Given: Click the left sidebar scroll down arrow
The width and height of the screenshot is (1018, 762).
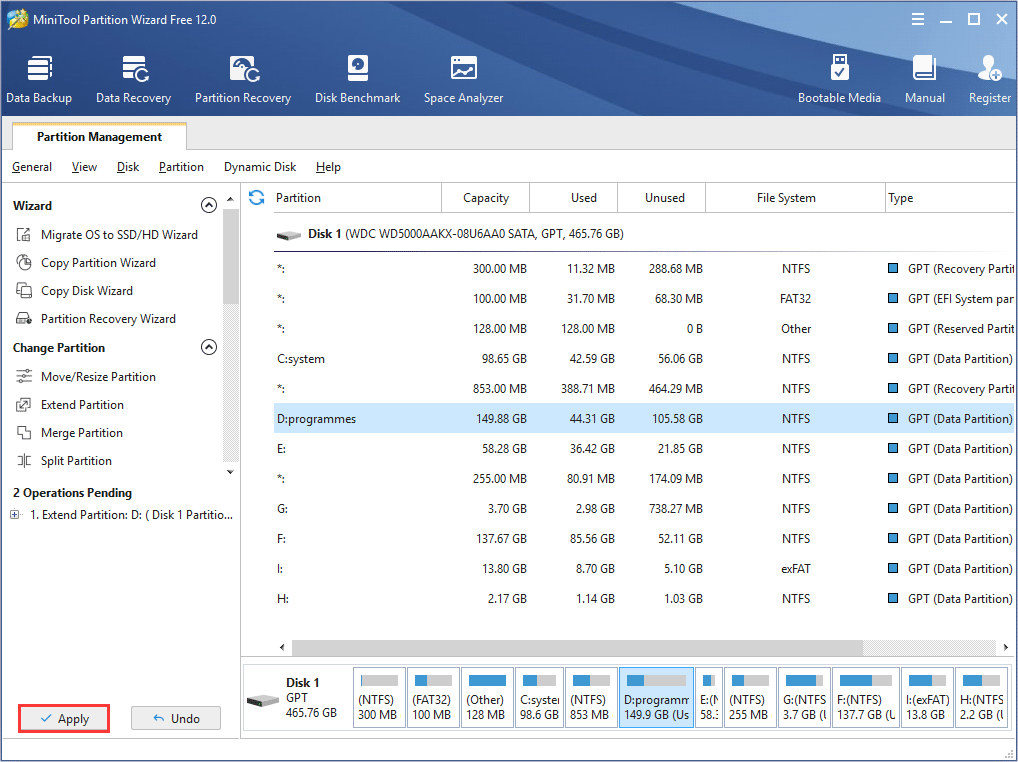Looking at the screenshot, I should point(230,472).
